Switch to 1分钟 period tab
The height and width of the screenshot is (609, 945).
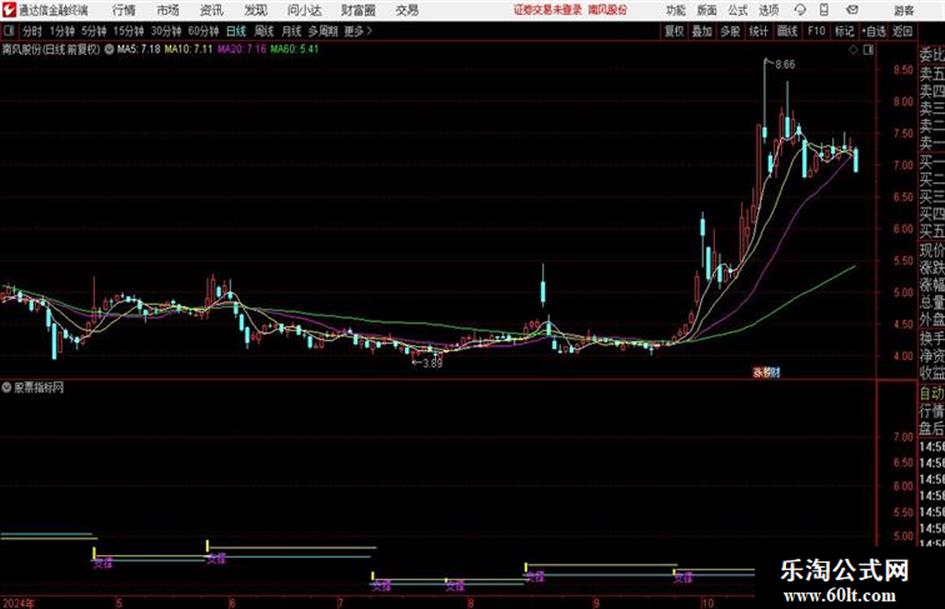tap(62, 31)
